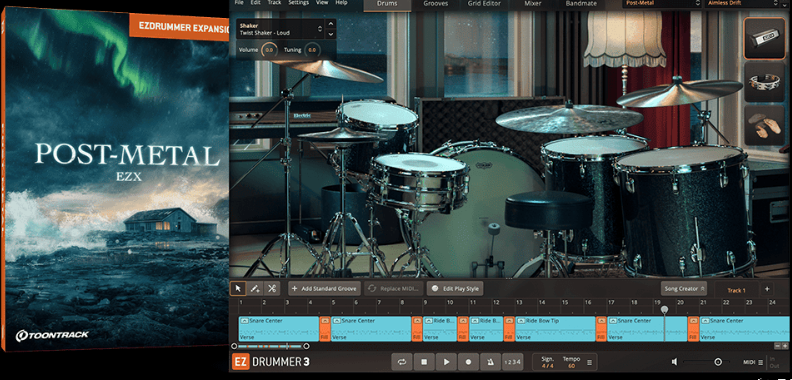Select the Track 1 tab
This screenshot has width=792, height=380.
pyautogui.click(x=735, y=290)
